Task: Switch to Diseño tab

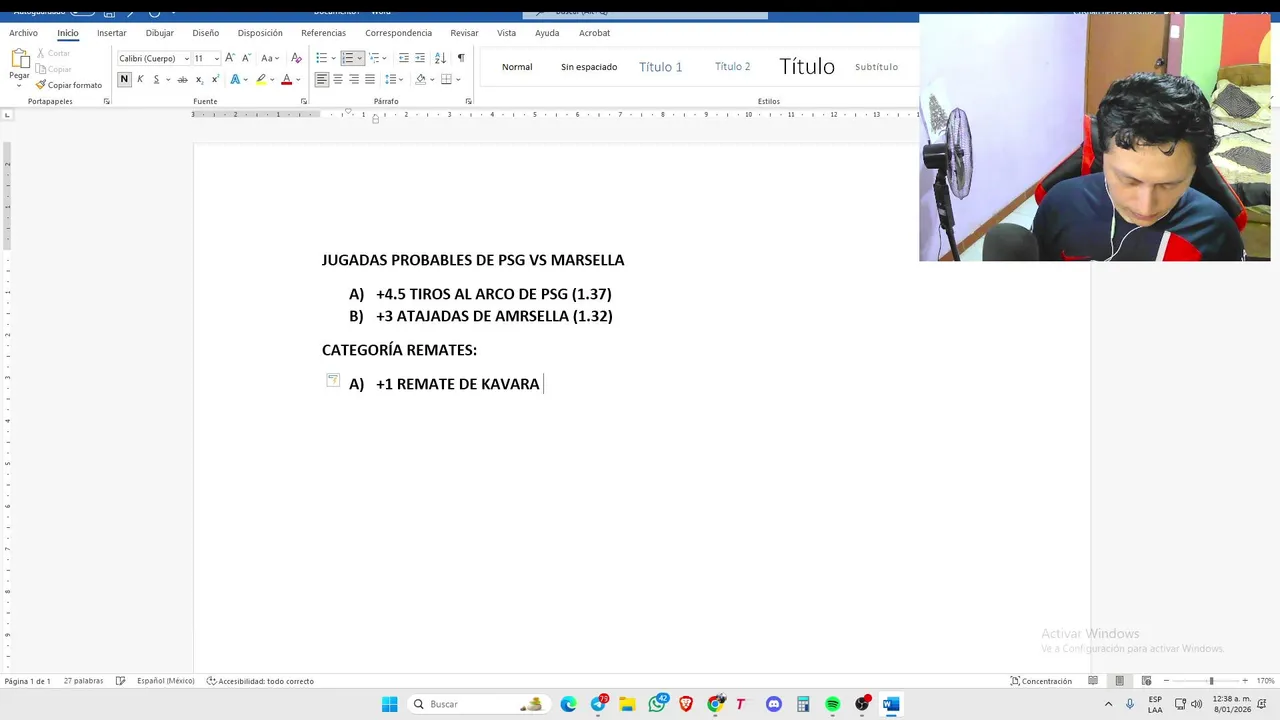Action: [x=205, y=33]
